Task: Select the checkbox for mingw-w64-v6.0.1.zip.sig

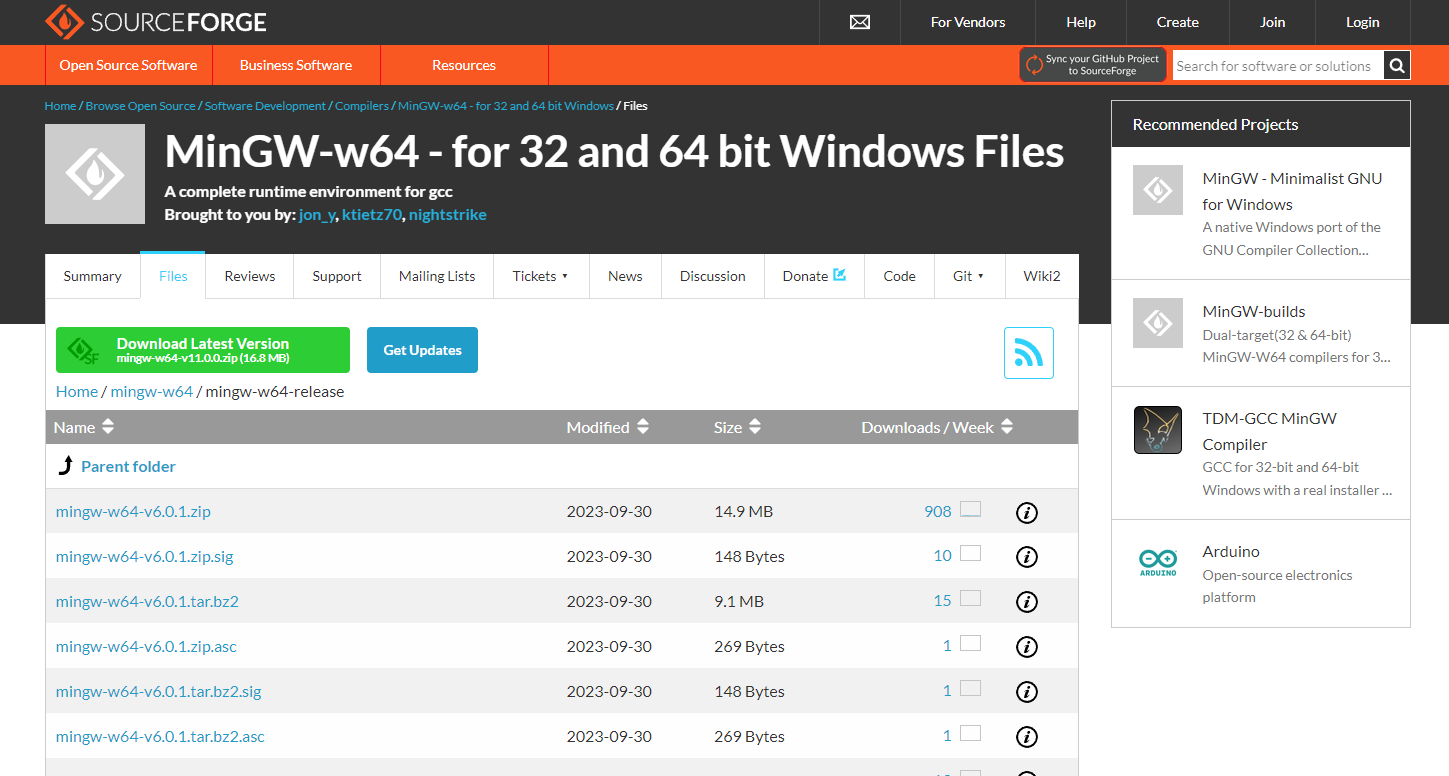Action: coord(969,553)
